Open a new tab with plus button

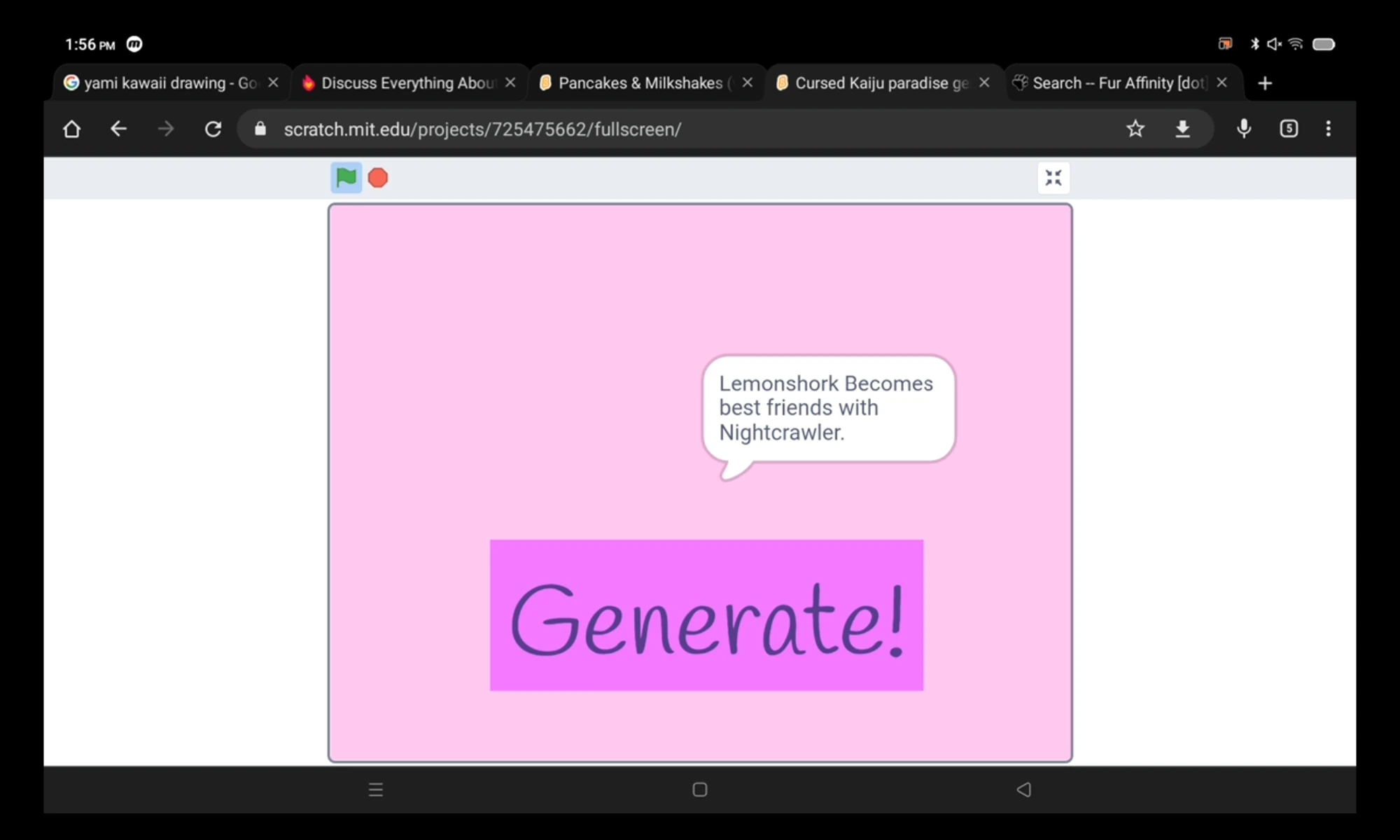click(1264, 84)
